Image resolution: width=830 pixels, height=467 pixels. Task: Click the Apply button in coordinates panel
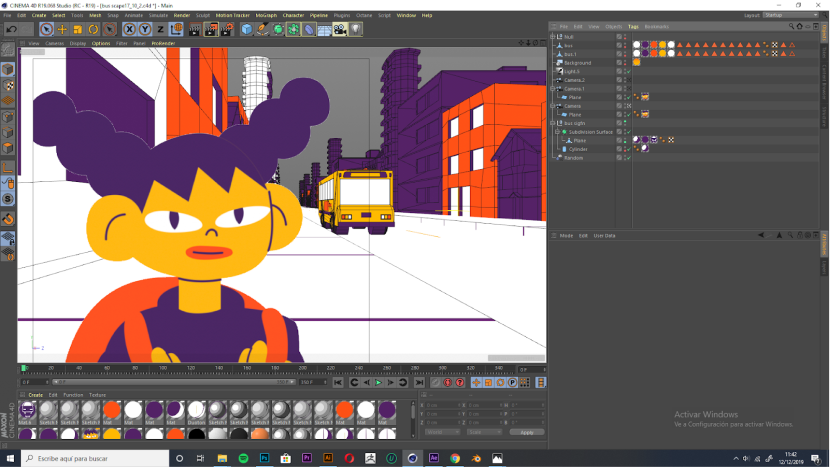pyautogui.click(x=527, y=432)
